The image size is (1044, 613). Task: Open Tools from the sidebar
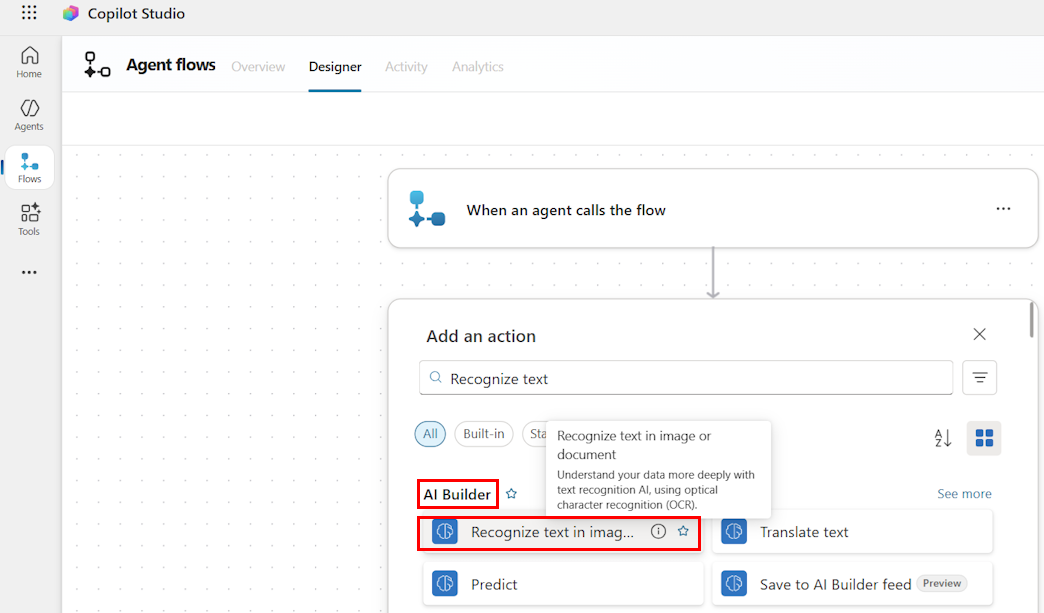(29, 220)
